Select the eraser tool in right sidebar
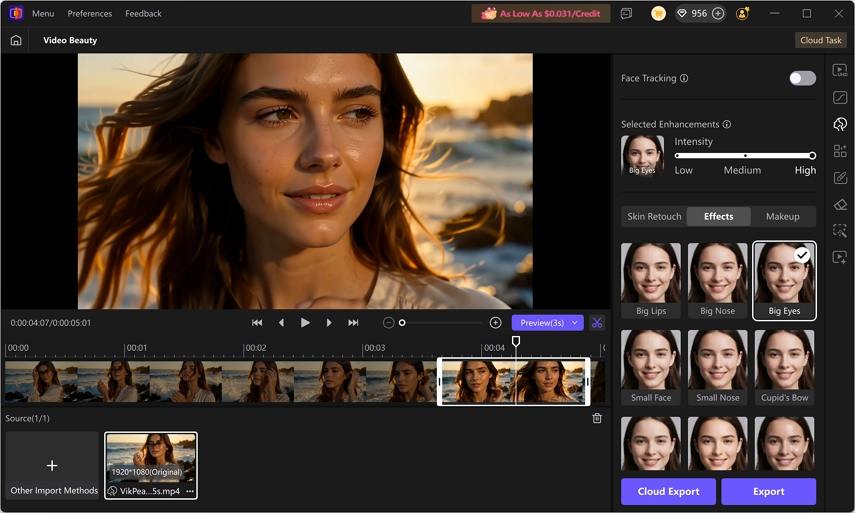855x513 pixels. [x=840, y=204]
